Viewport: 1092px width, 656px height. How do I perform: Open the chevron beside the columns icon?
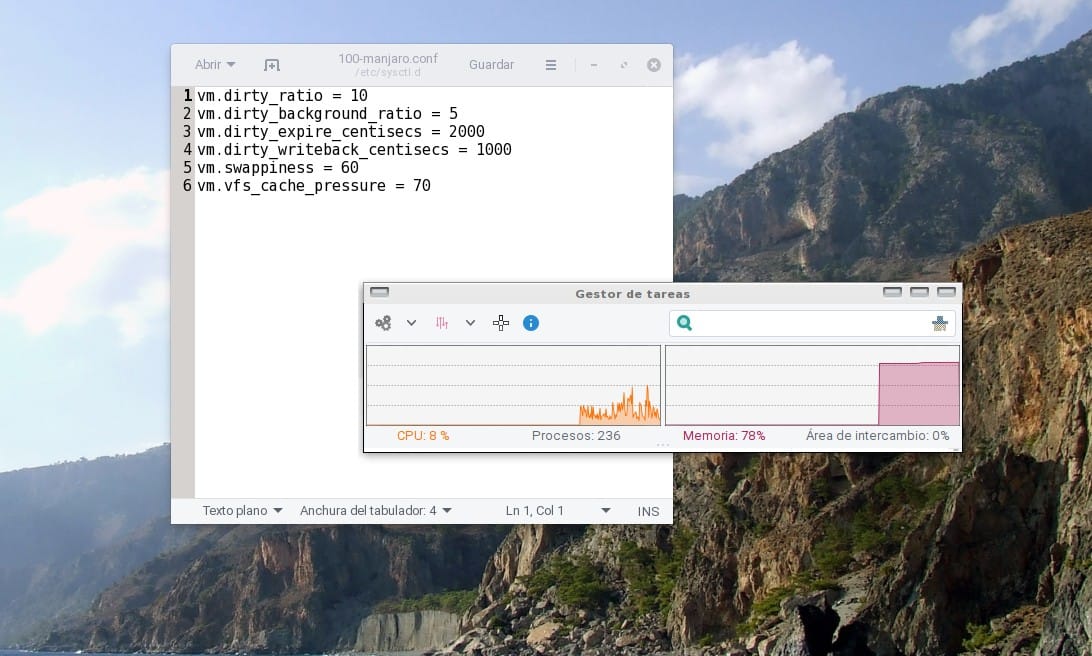[469, 323]
